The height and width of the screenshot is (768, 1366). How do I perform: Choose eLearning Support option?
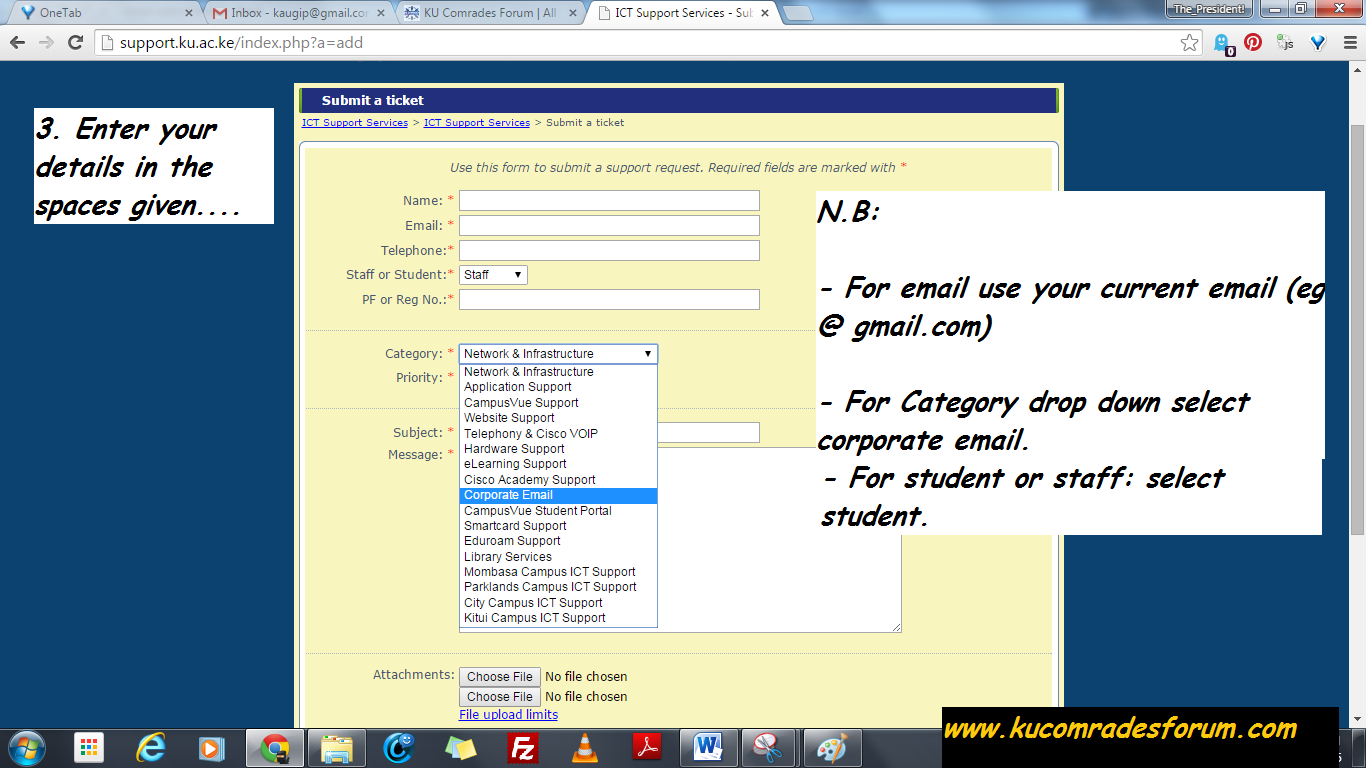(558, 464)
